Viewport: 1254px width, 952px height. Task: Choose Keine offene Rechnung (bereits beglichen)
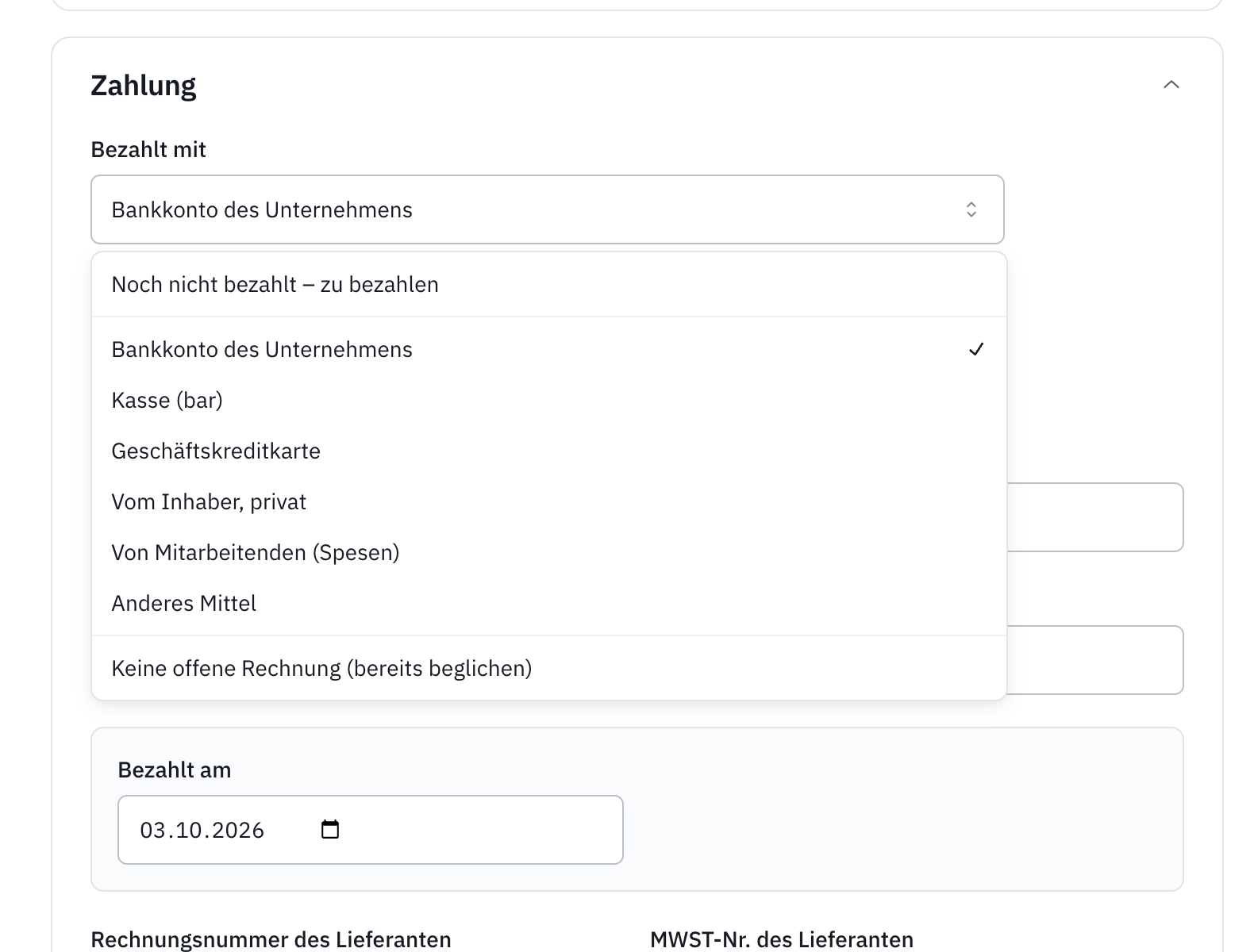(x=549, y=669)
